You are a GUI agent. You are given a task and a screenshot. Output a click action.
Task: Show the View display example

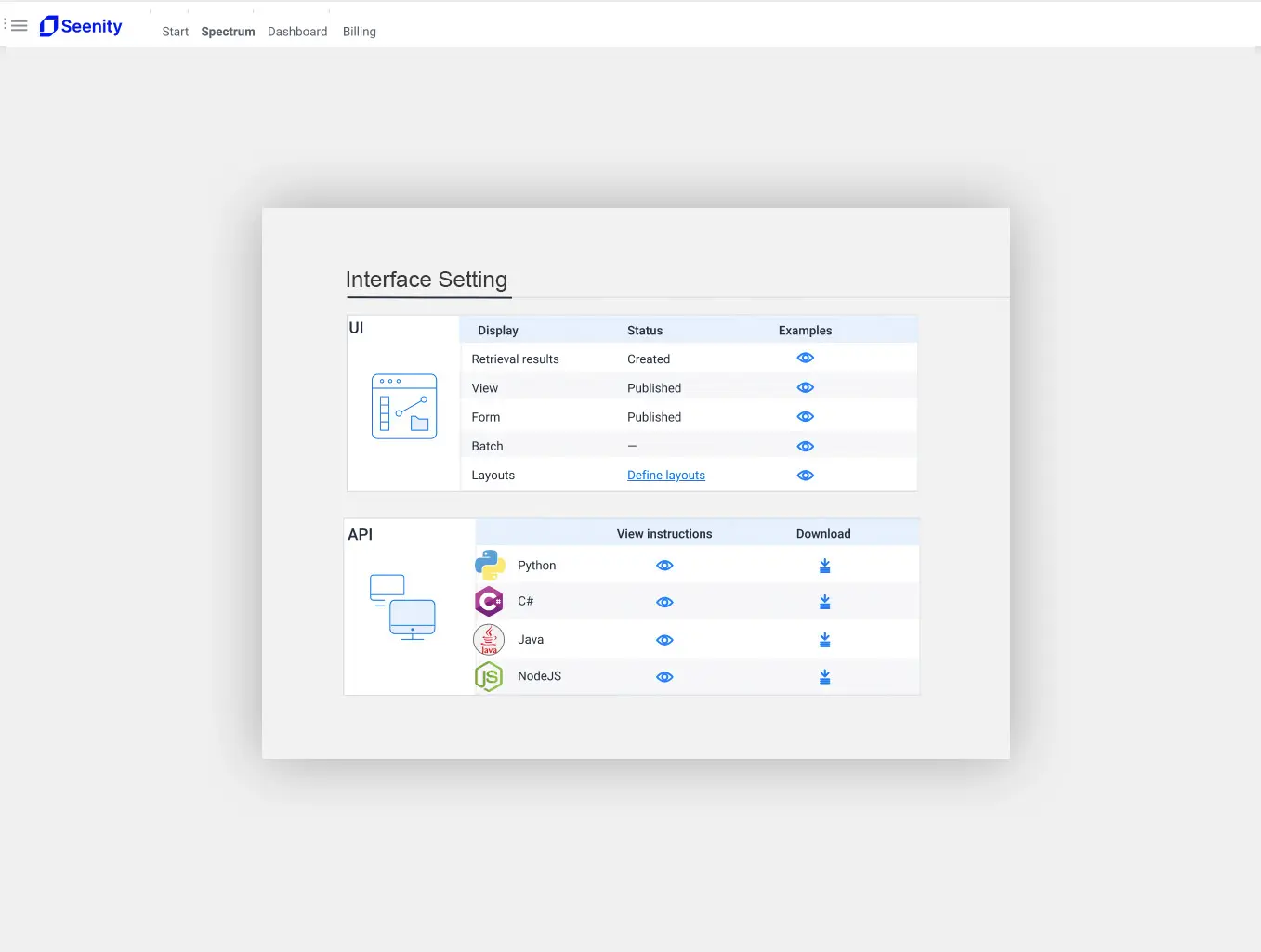coord(806,387)
